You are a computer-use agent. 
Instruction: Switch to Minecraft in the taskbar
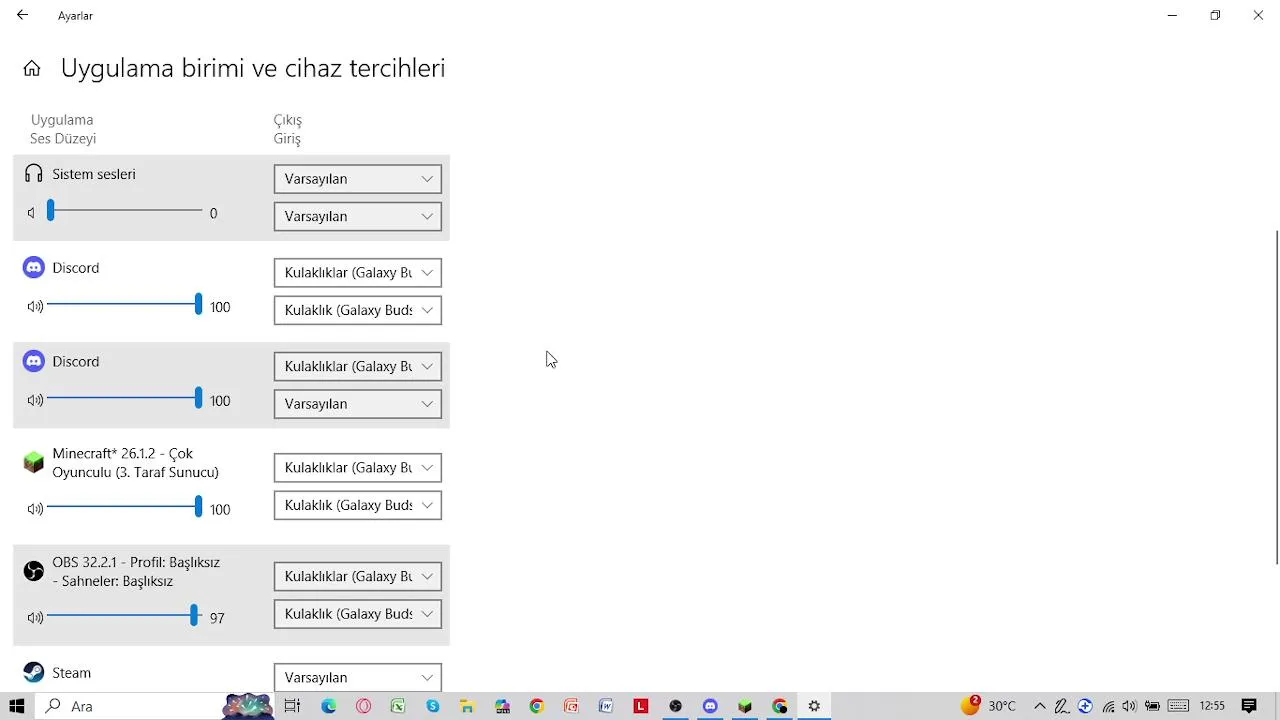(745, 706)
